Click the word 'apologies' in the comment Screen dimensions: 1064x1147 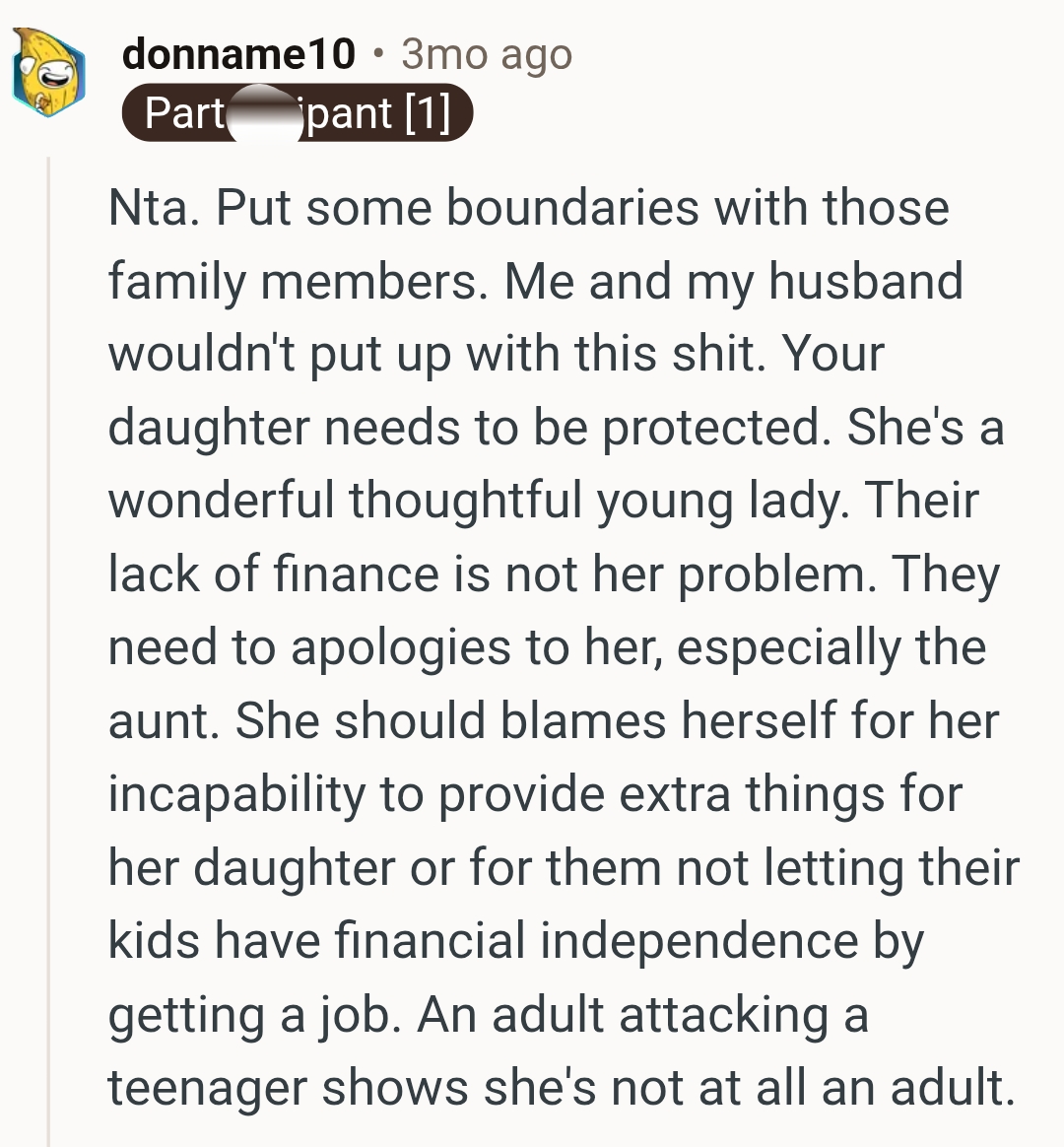point(401,648)
